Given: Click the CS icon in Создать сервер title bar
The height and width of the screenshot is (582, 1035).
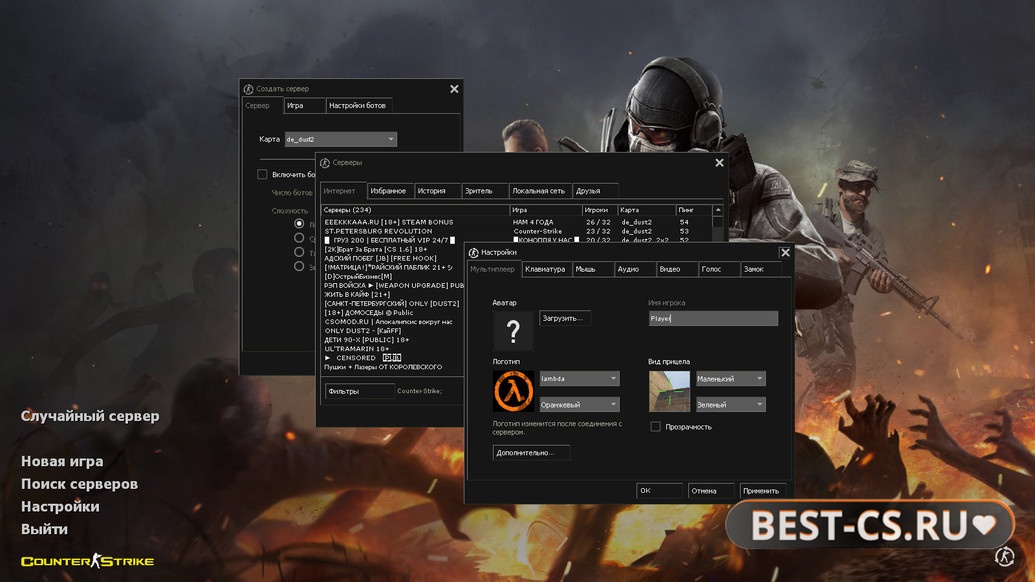Looking at the screenshot, I should click(248, 89).
